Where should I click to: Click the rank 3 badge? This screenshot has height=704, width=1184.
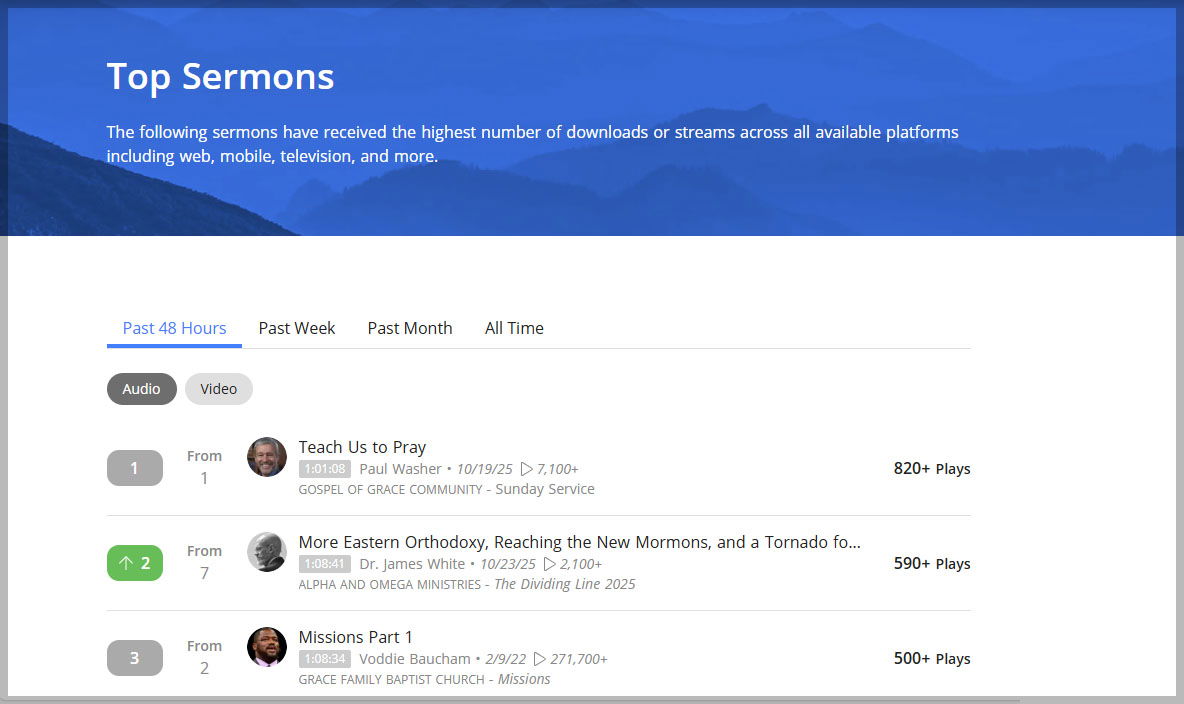point(135,658)
